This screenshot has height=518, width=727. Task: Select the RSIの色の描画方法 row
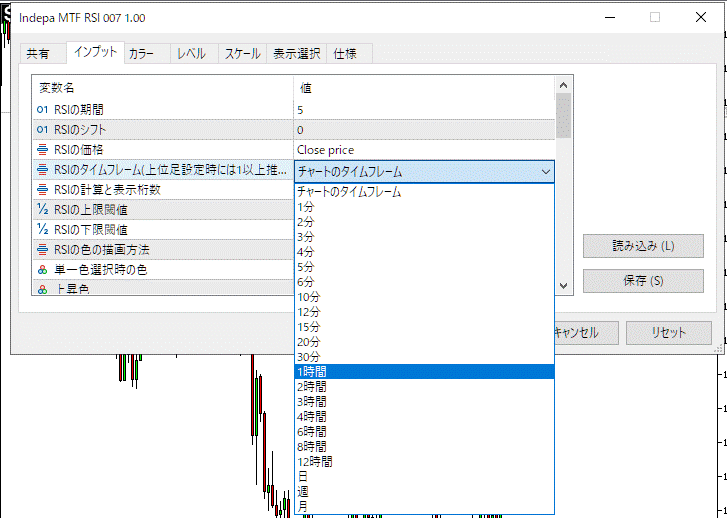[x=163, y=249]
